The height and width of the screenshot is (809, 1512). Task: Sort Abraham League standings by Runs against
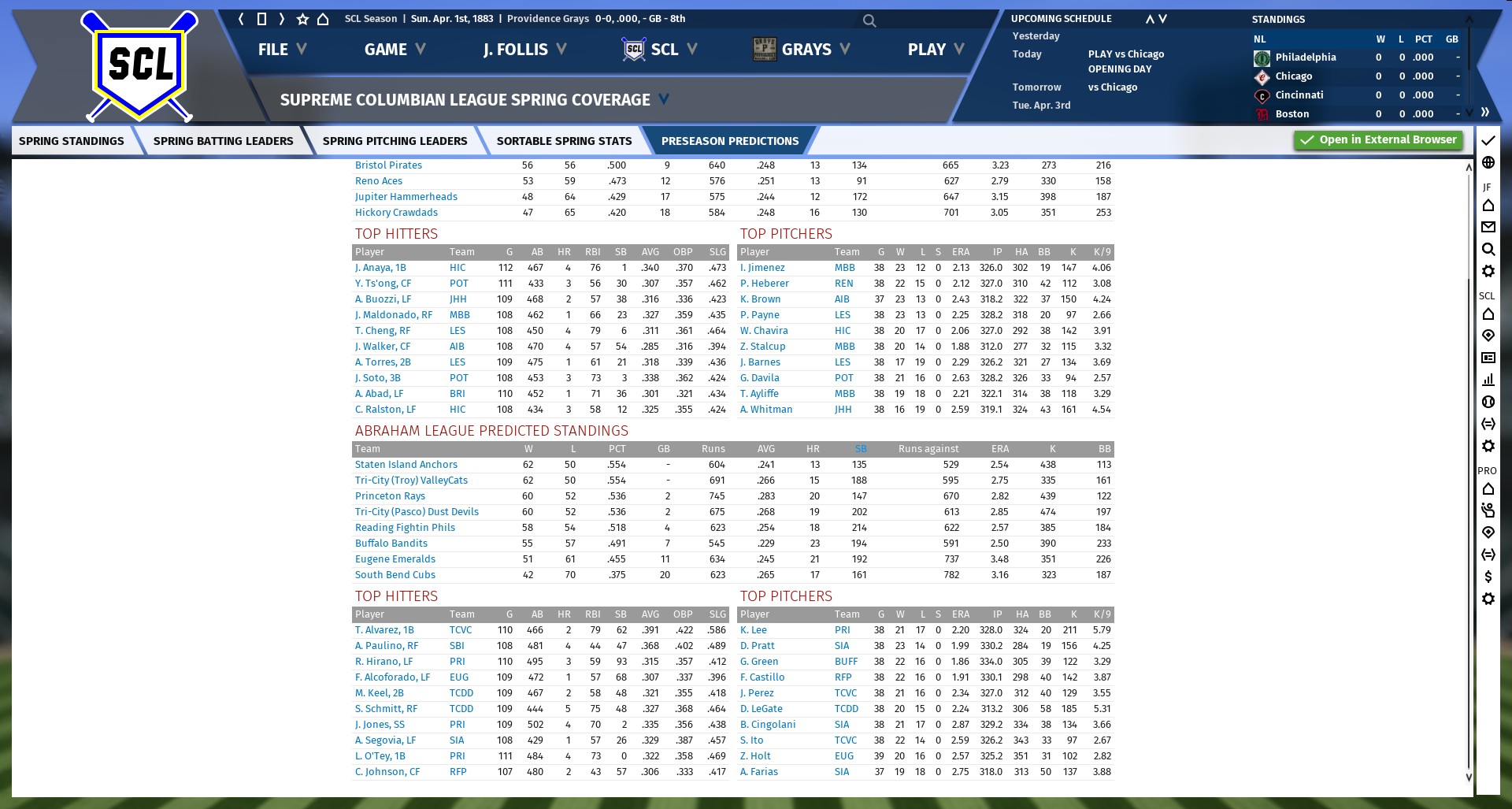pos(928,449)
